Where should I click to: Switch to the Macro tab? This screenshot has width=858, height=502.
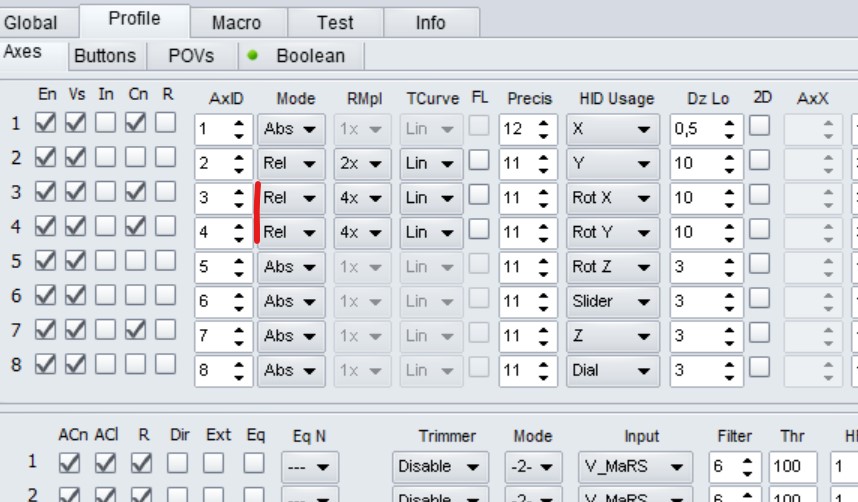[237, 22]
